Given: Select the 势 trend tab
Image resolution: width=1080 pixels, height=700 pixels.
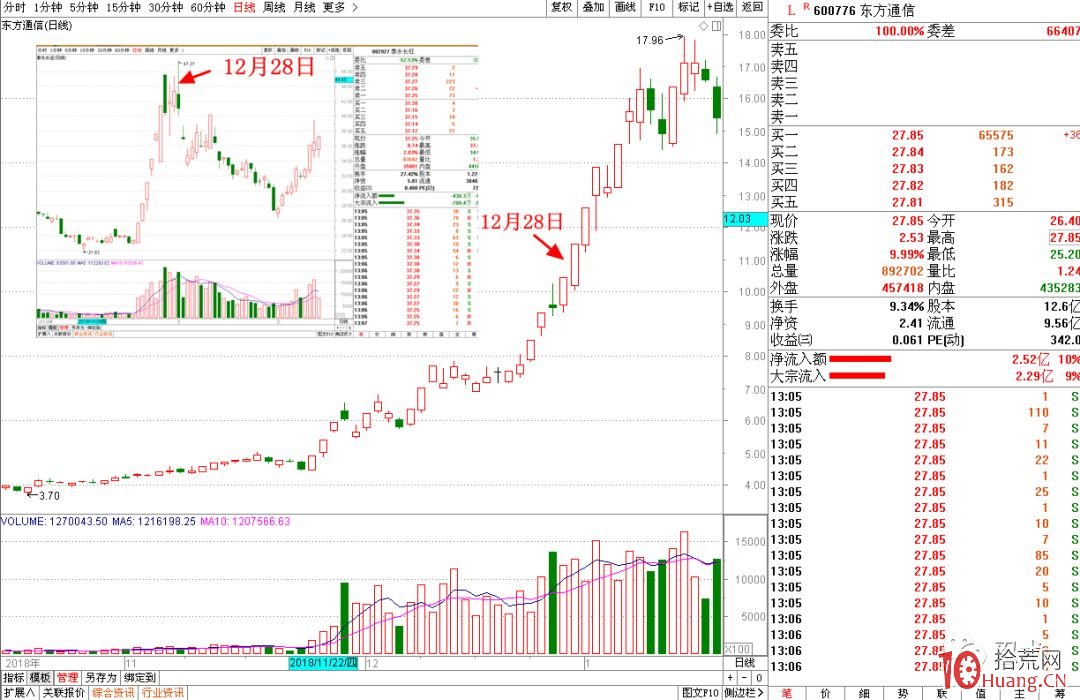Looking at the screenshot, I should [903, 693].
